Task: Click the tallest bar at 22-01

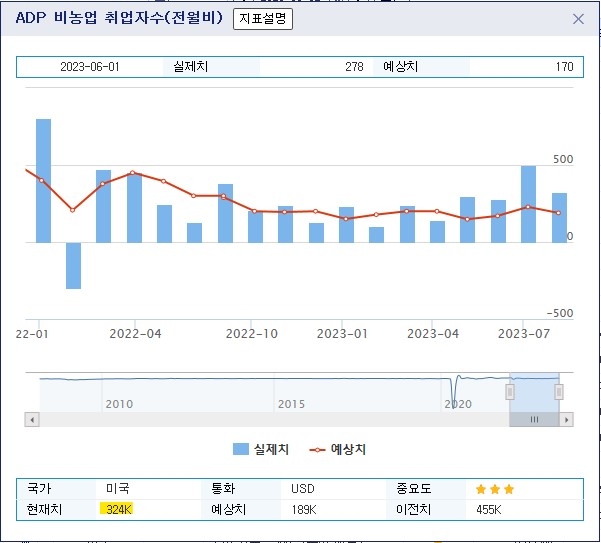Action: [x=43, y=180]
